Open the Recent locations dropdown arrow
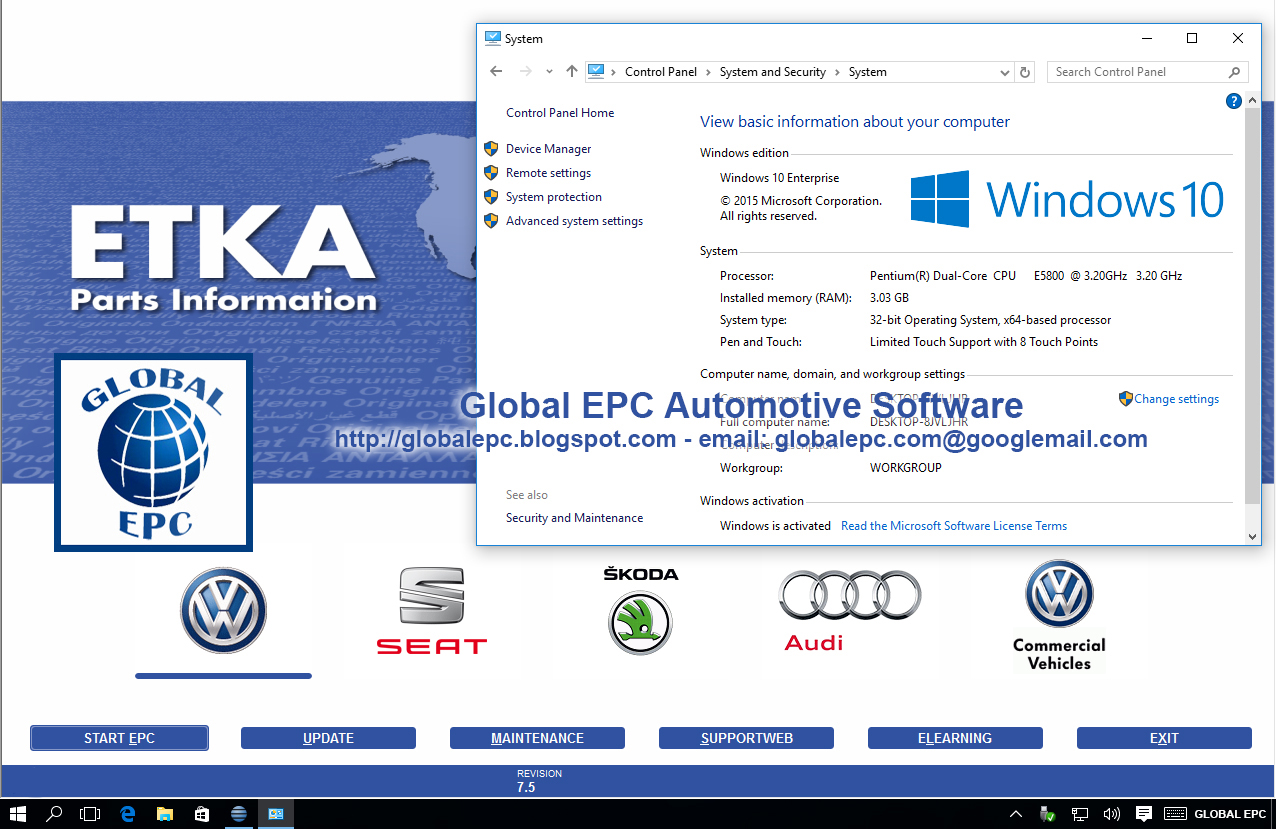Screen dimensions: 1276x829 [549, 72]
